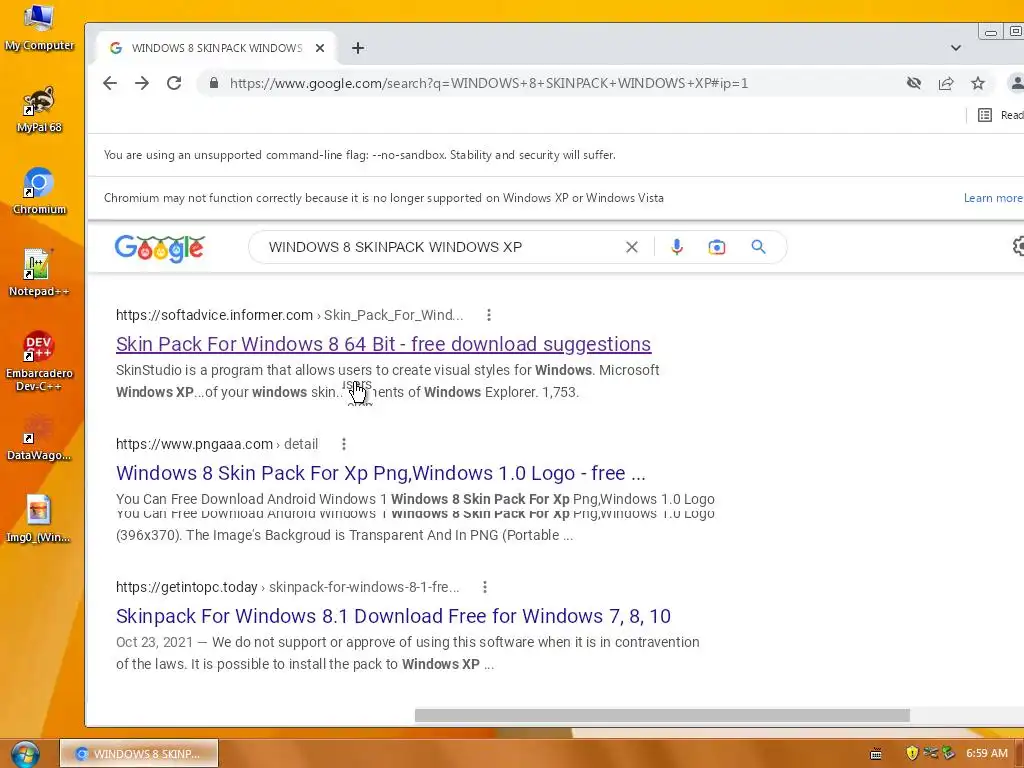Click the blue search magnifier button
Screen dimensions: 1024x768
pos(758,247)
